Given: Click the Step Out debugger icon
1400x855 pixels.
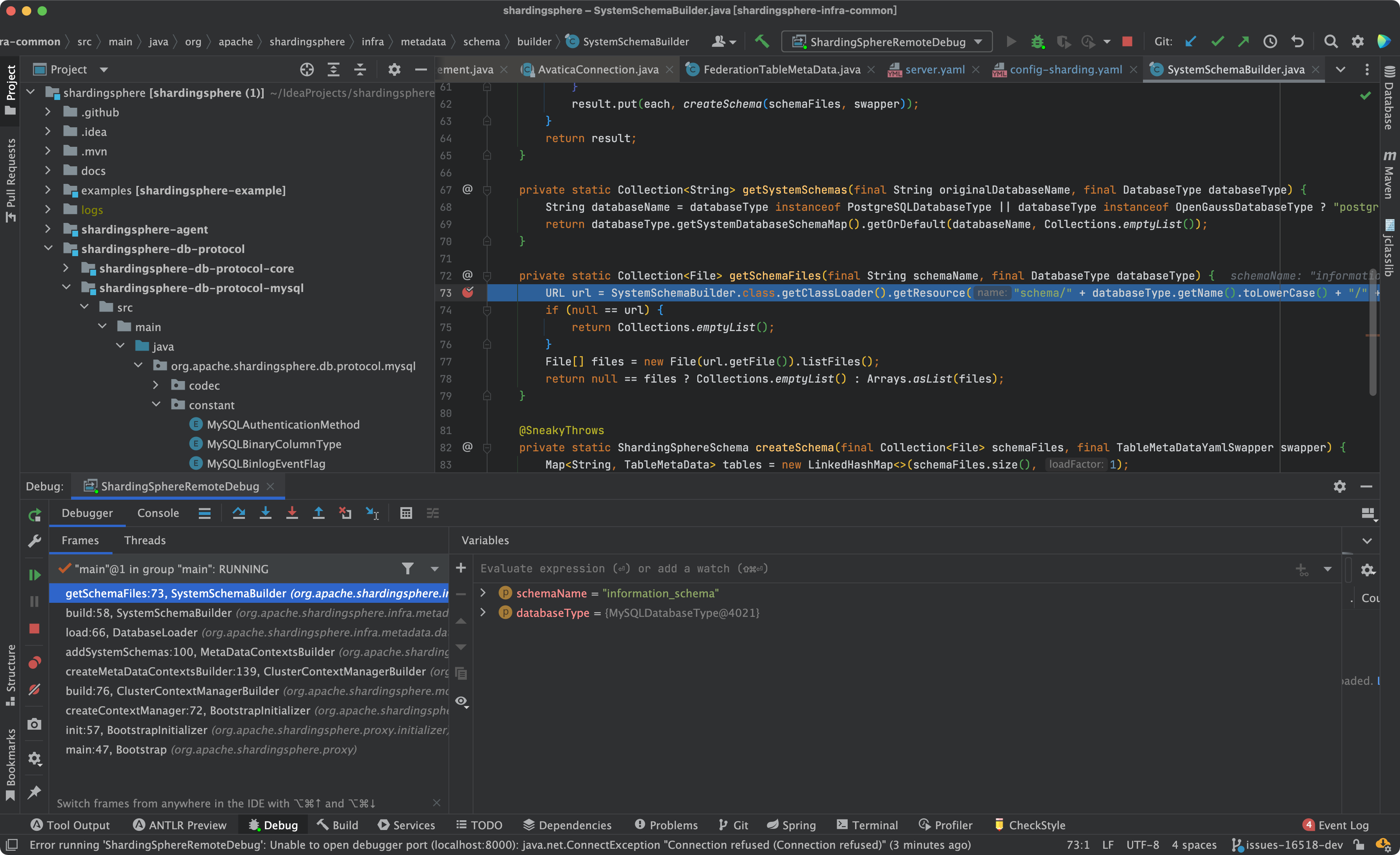Looking at the screenshot, I should click(318, 513).
